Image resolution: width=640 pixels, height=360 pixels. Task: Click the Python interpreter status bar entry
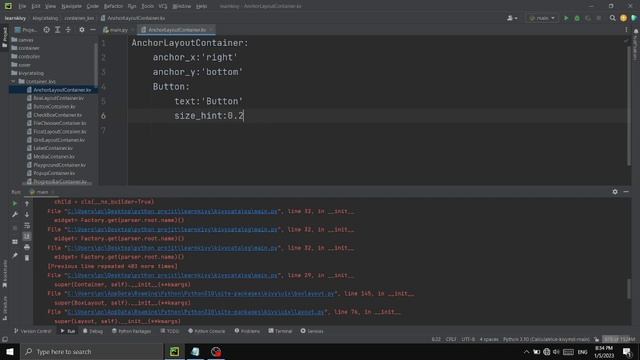(x=546, y=340)
